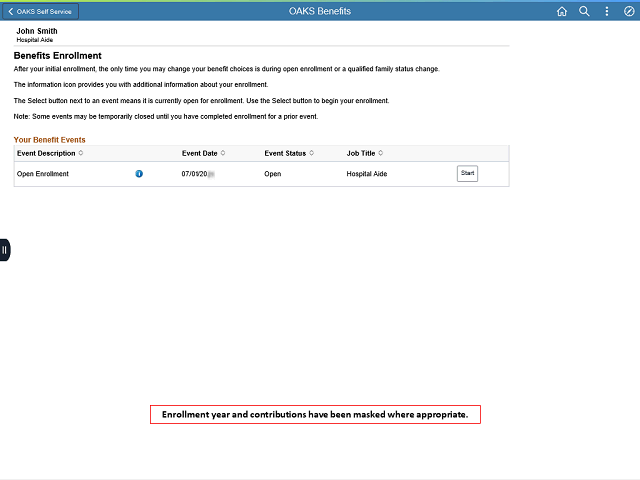Click the Open Enrollment information icon
The height and width of the screenshot is (480, 640).
click(139, 174)
